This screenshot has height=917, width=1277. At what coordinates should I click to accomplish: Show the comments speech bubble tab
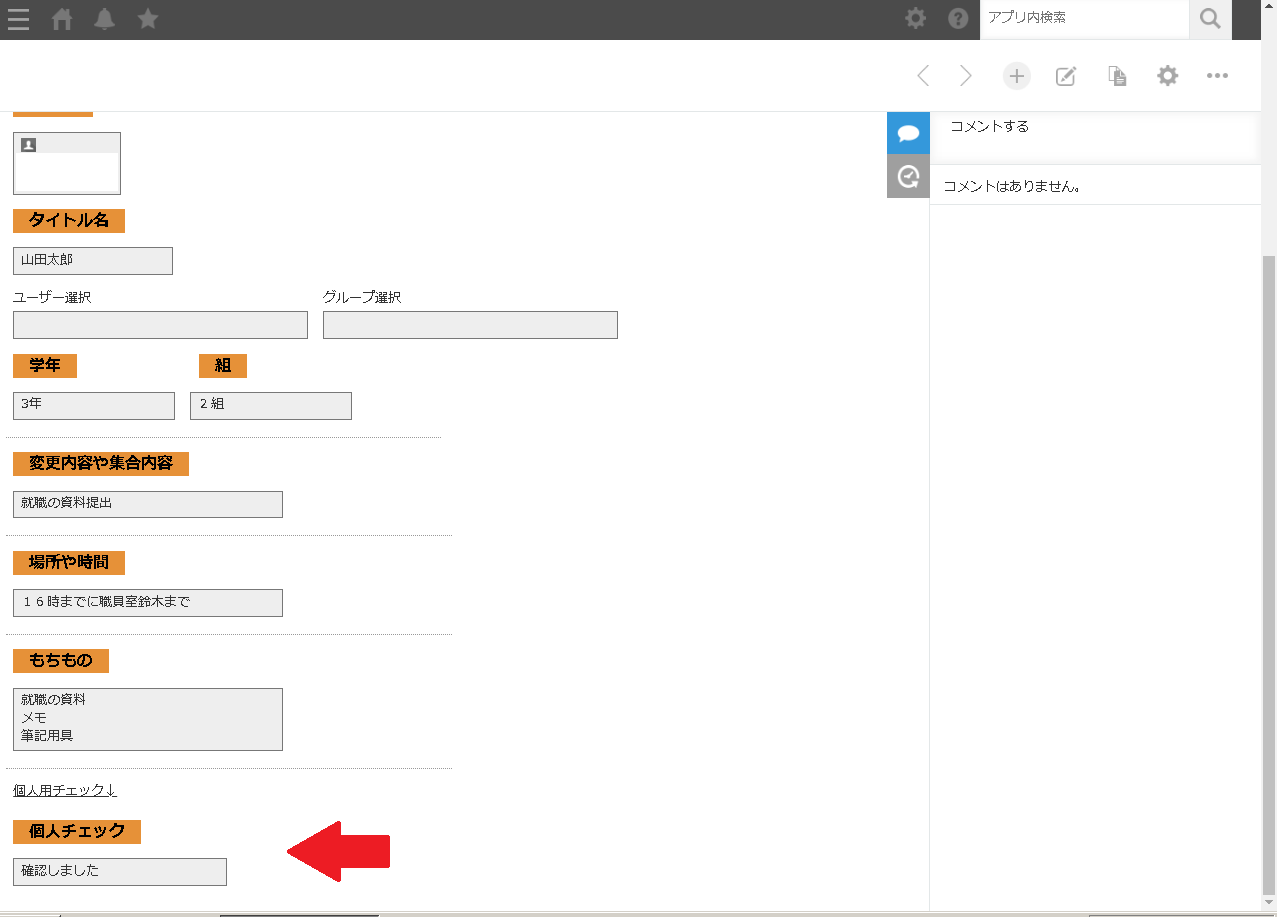908,133
